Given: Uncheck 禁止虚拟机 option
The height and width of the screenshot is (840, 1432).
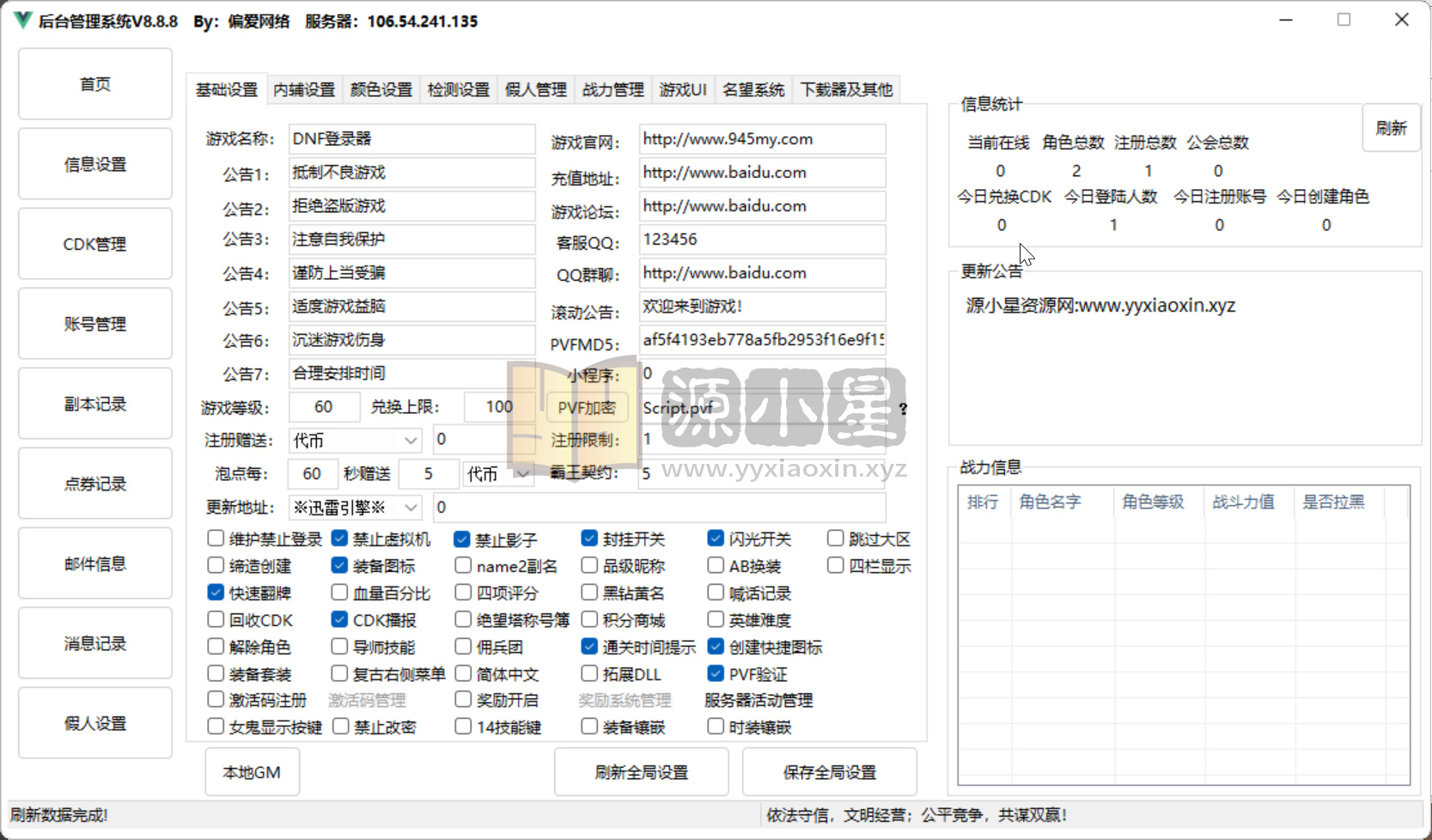Looking at the screenshot, I should [338, 539].
